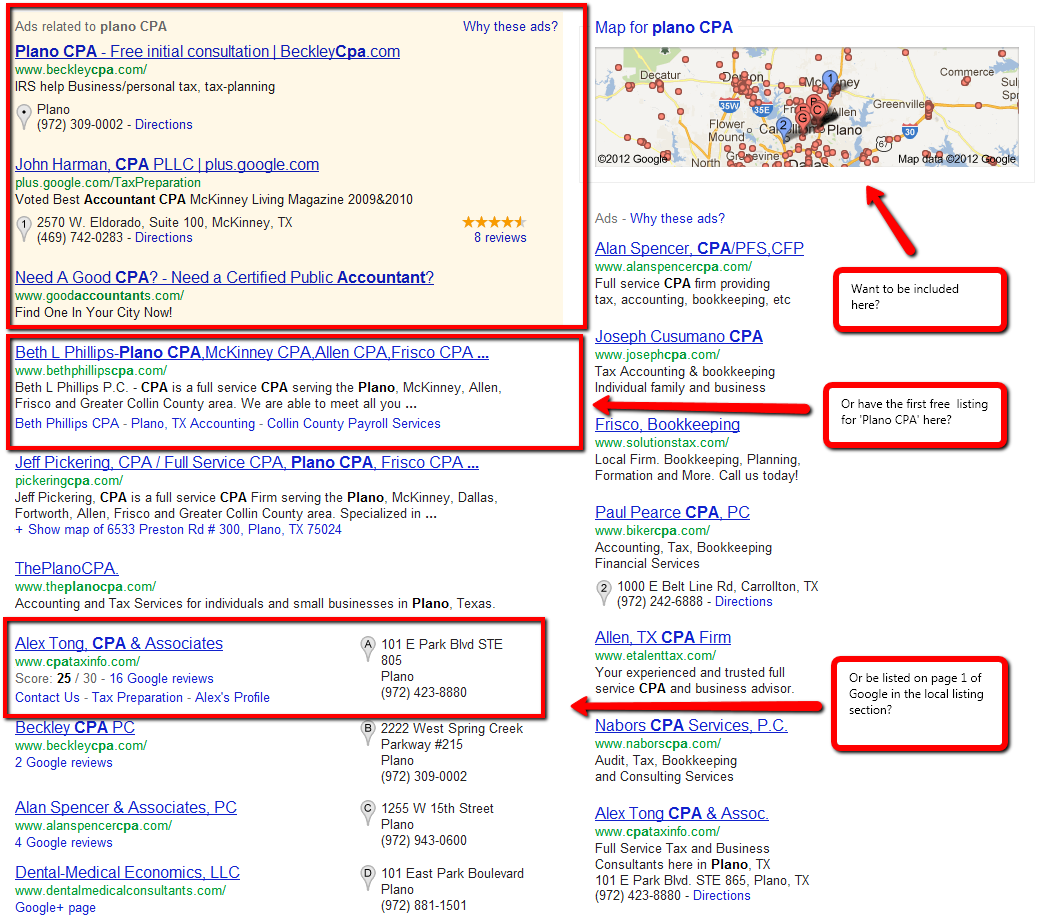
Task: Open Nabors CPA Services, P.C. ad
Action: (x=691, y=725)
